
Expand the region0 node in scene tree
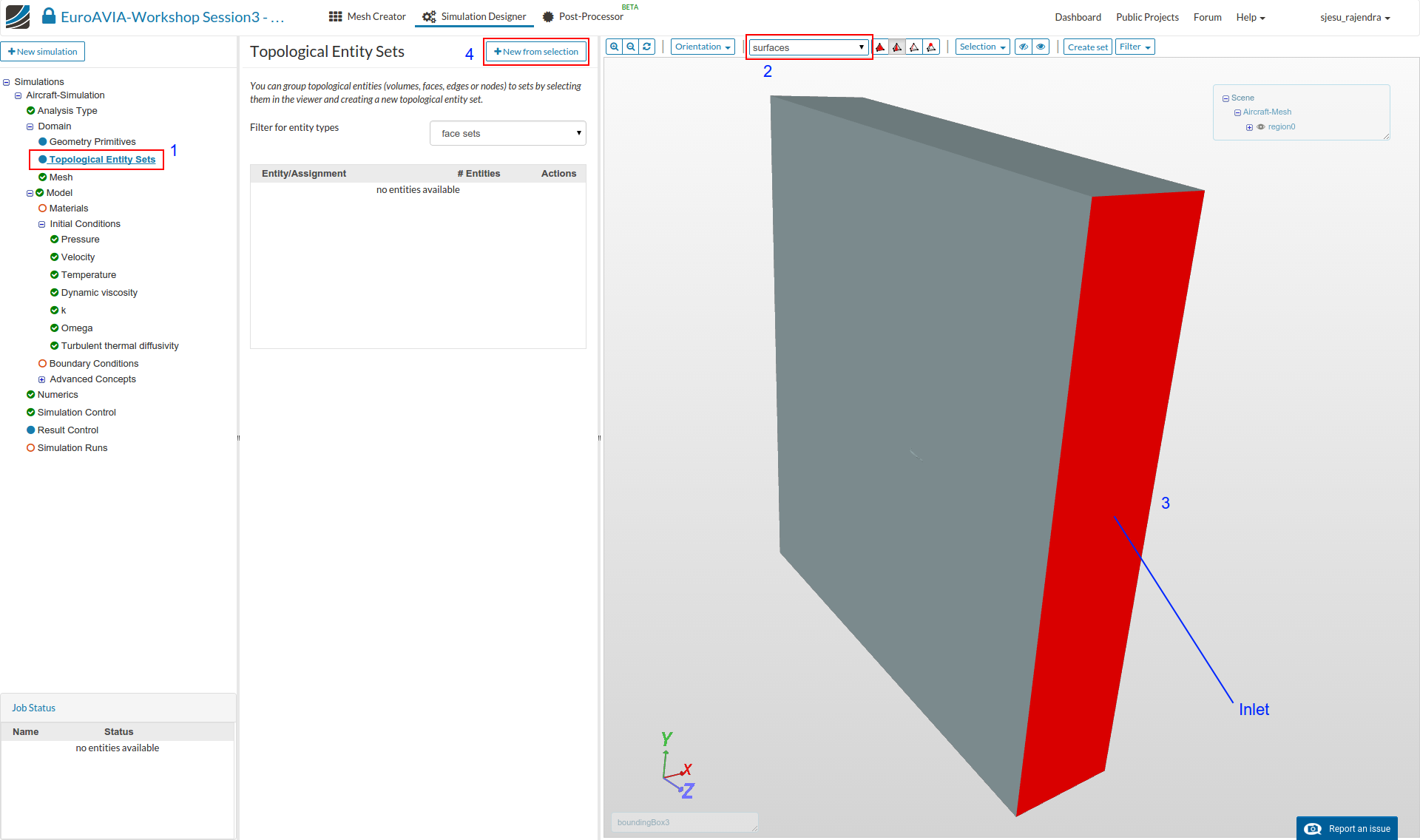[x=1249, y=127]
